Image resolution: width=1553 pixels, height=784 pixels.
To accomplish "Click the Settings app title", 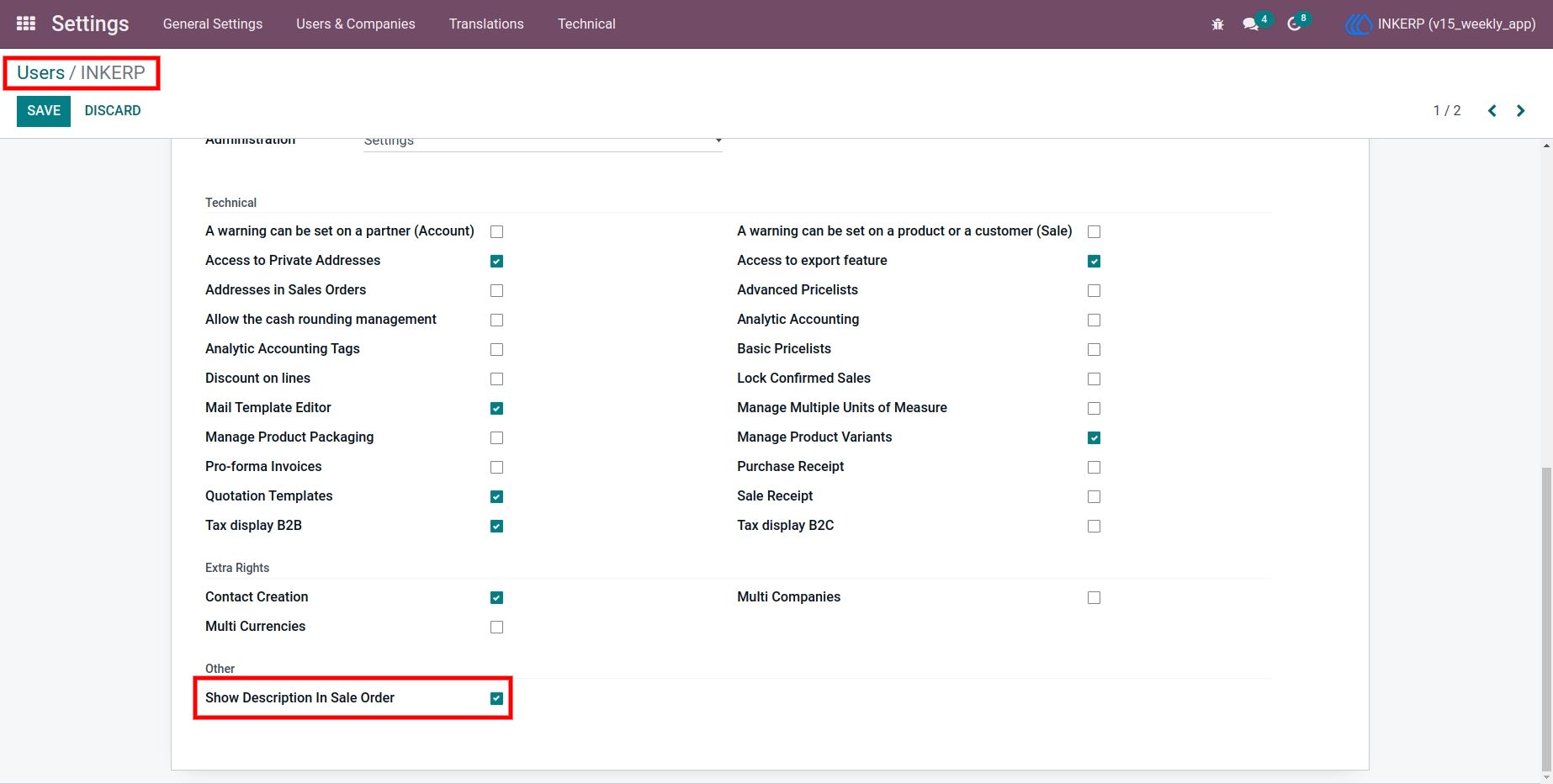I will click(x=90, y=24).
